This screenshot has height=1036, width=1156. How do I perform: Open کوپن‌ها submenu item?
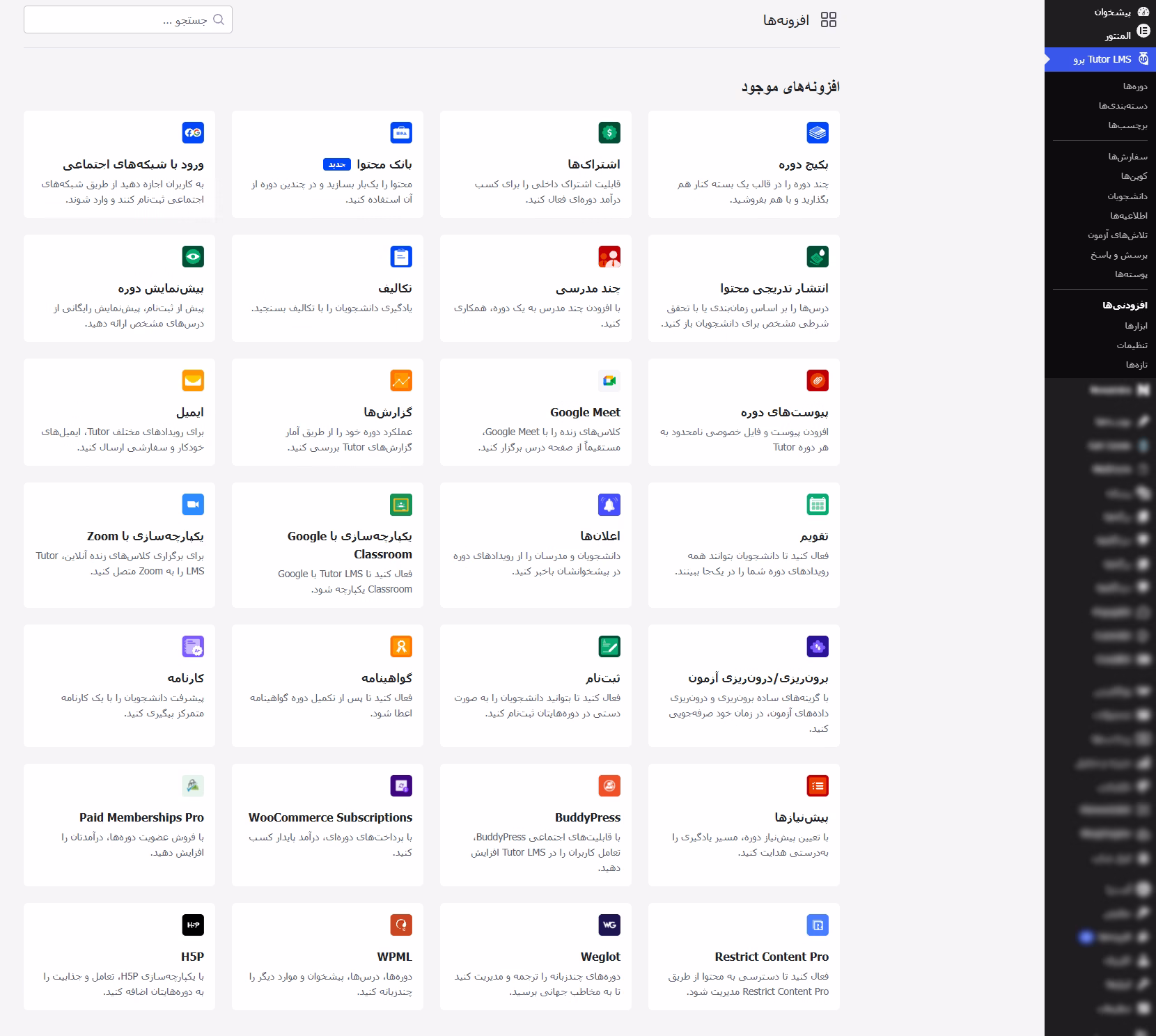1134,176
